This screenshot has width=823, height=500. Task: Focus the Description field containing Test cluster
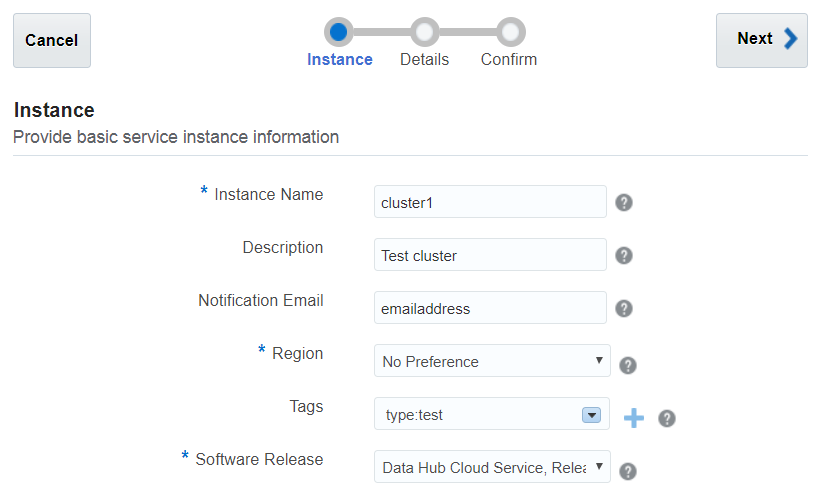(x=490, y=255)
